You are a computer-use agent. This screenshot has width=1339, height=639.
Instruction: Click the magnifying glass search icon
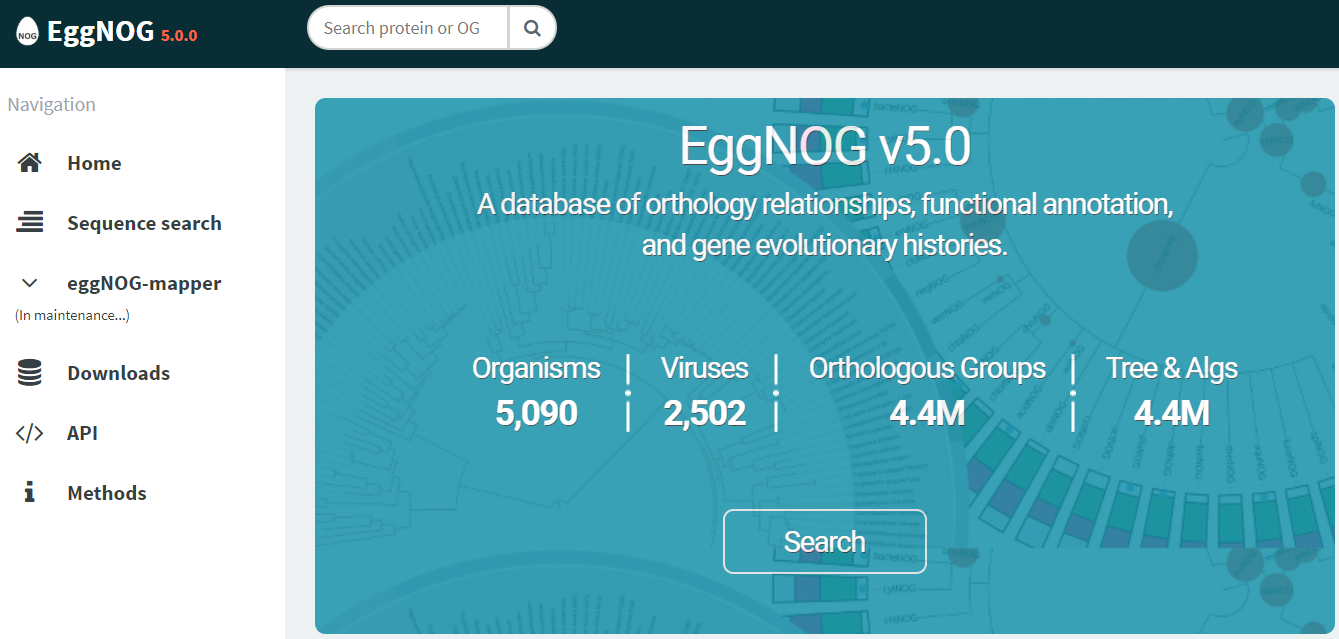(x=532, y=27)
